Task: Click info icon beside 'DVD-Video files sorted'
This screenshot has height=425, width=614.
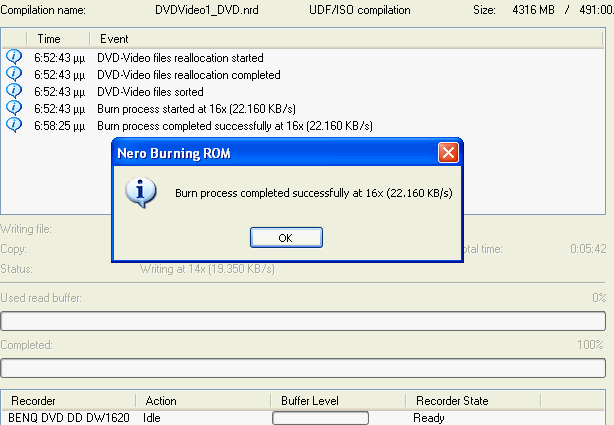Action: (x=14, y=92)
